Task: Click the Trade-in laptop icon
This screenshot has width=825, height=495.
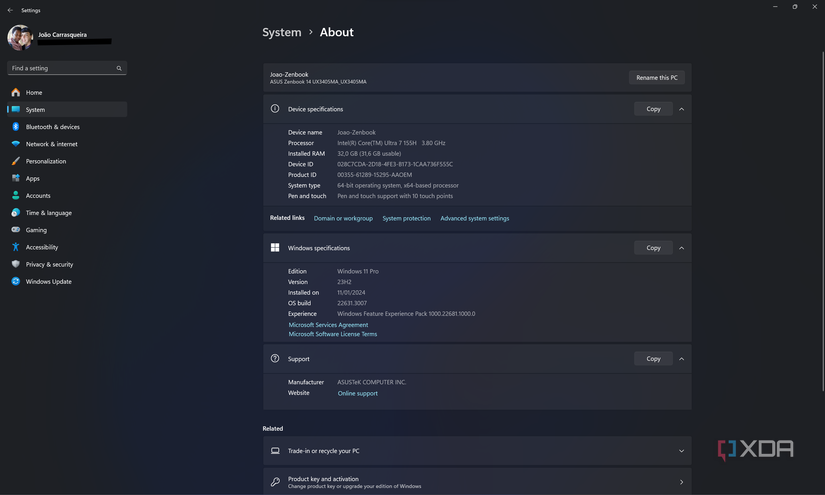Action: [275, 451]
